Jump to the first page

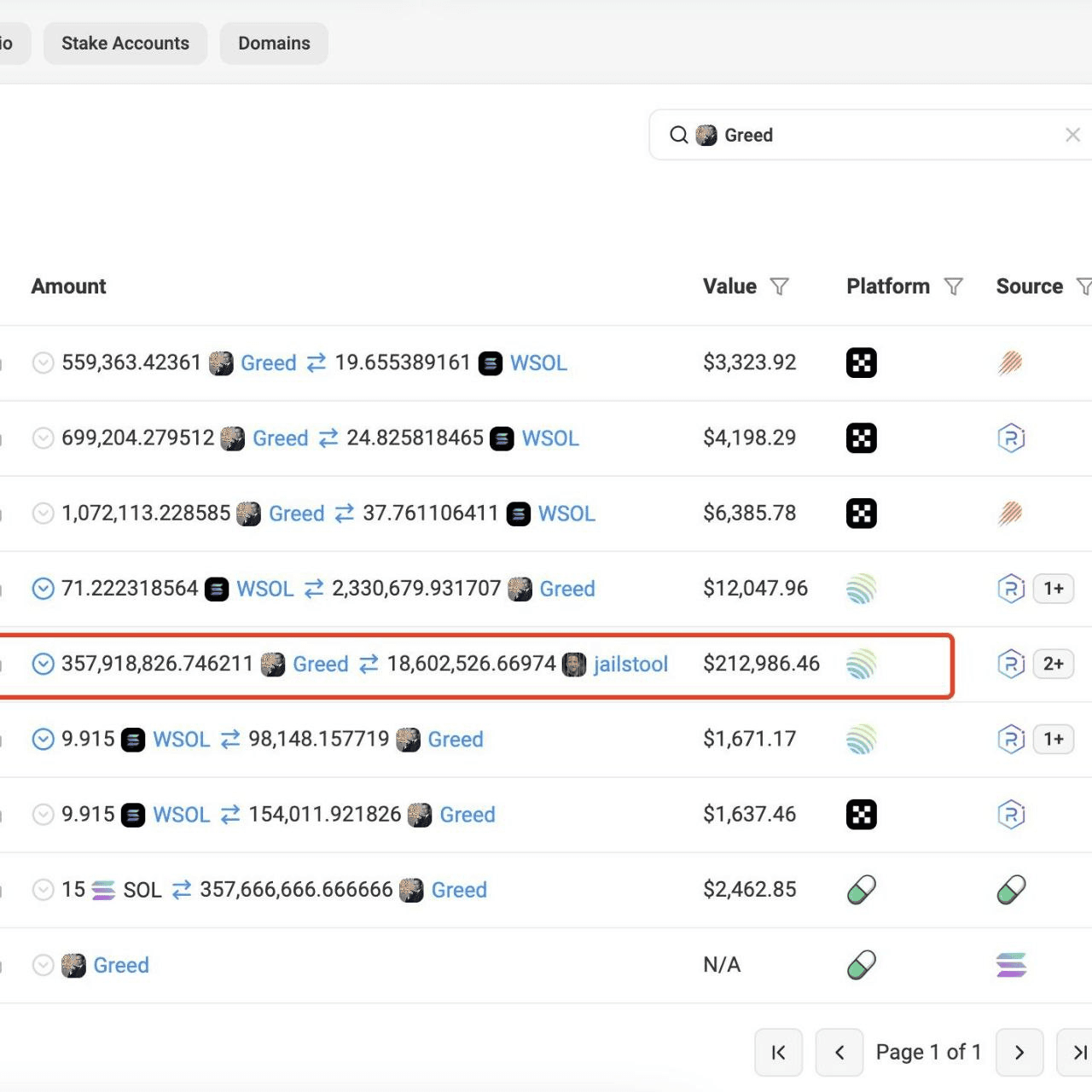pos(778,1052)
